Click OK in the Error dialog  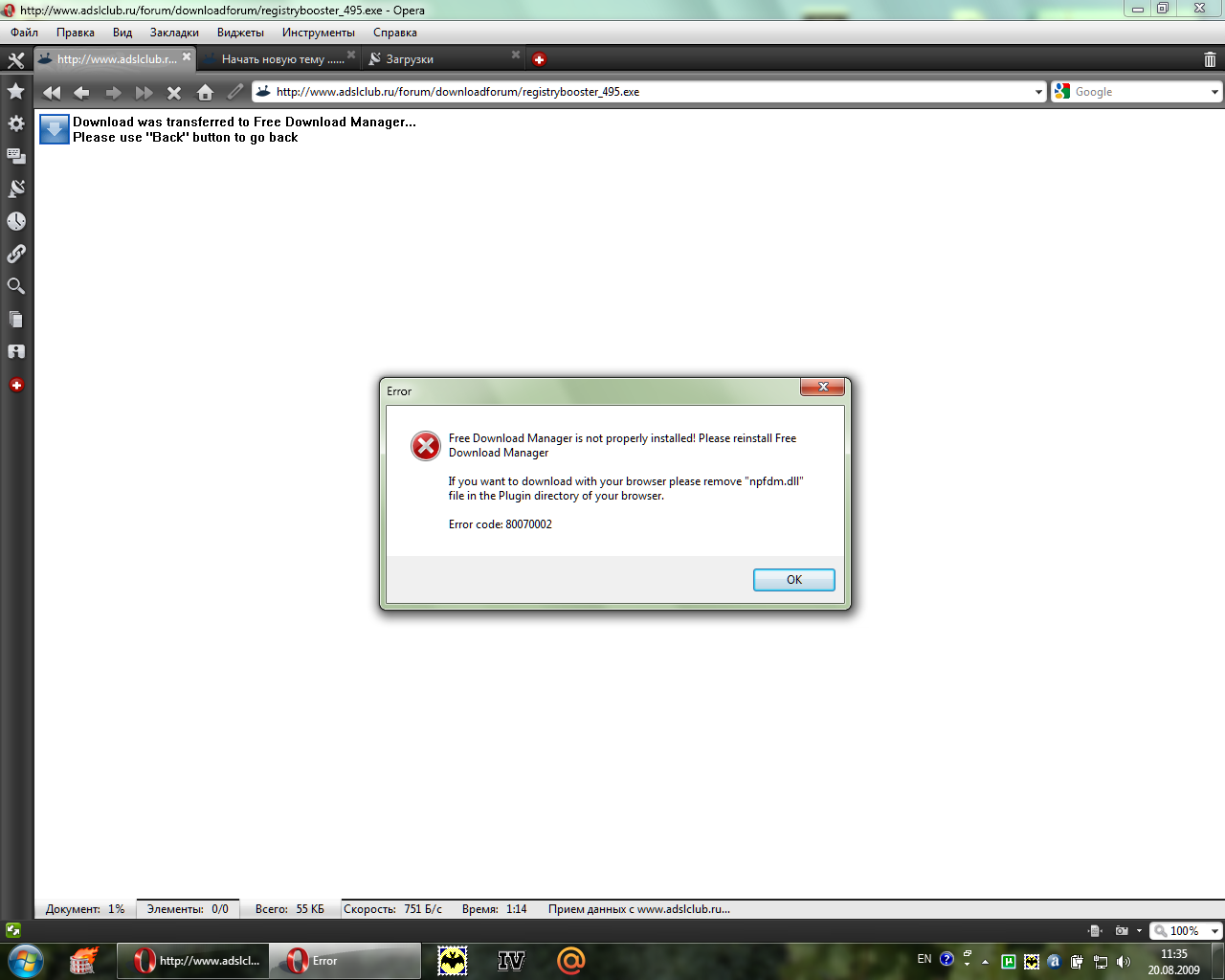793,580
